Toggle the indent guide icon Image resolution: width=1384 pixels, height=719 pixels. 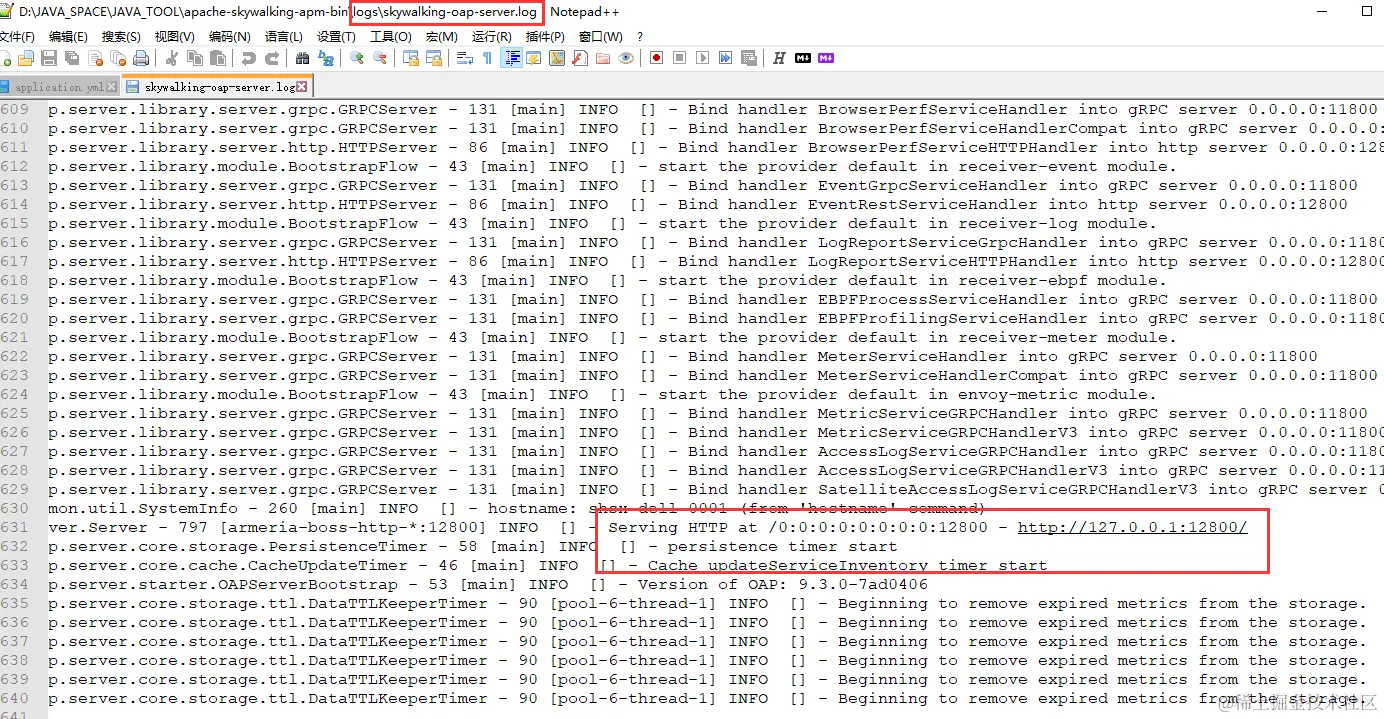pos(512,58)
